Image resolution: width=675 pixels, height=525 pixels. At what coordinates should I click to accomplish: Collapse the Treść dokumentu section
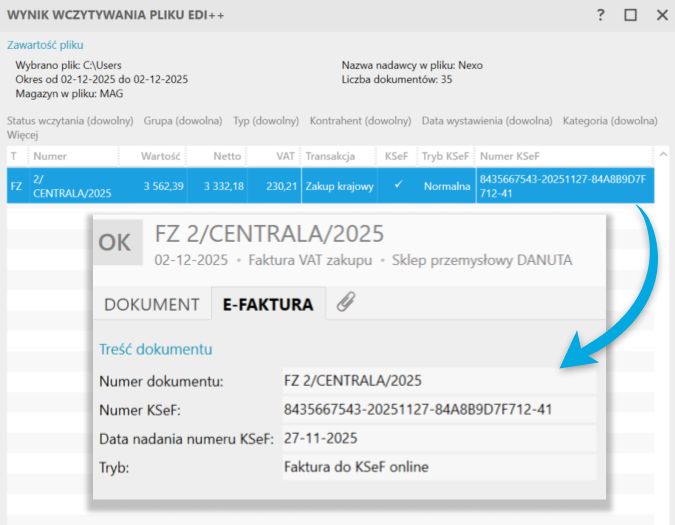[x=155, y=349]
